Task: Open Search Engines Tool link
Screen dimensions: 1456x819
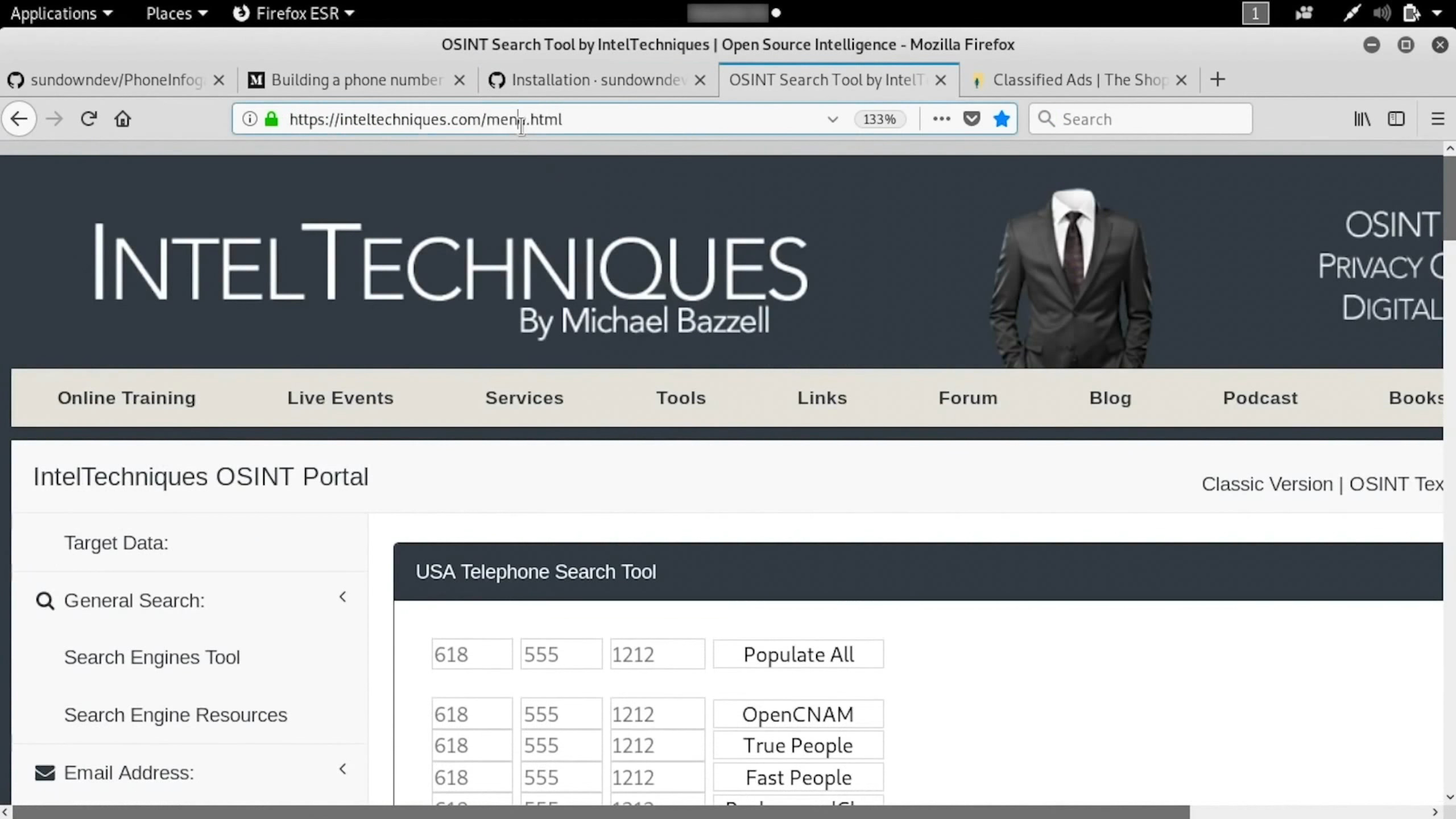Action: pos(152,657)
